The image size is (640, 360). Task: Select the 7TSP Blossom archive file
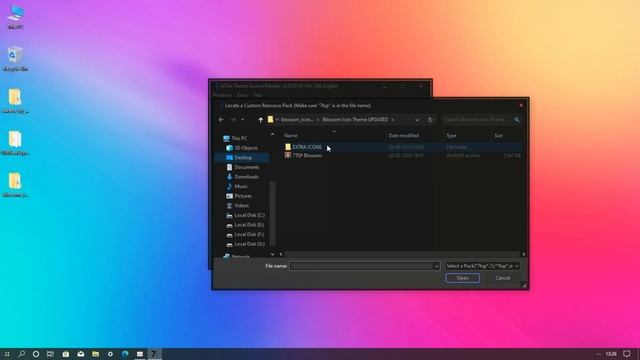307,156
